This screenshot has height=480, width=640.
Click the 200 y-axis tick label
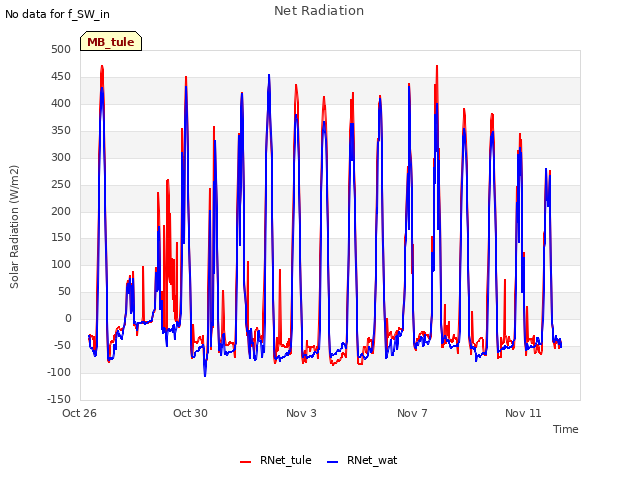pyautogui.click(x=61, y=211)
